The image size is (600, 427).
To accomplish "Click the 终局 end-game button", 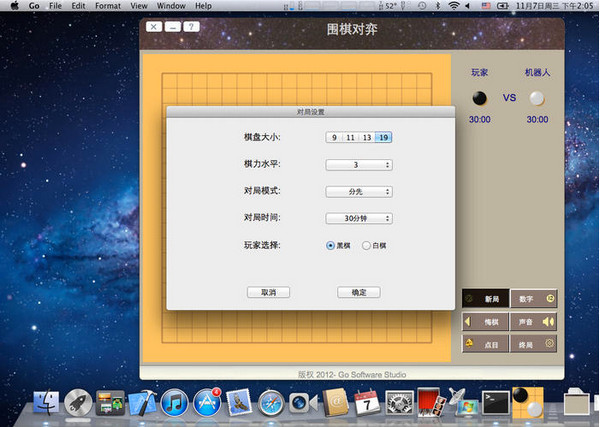I will [534, 344].
